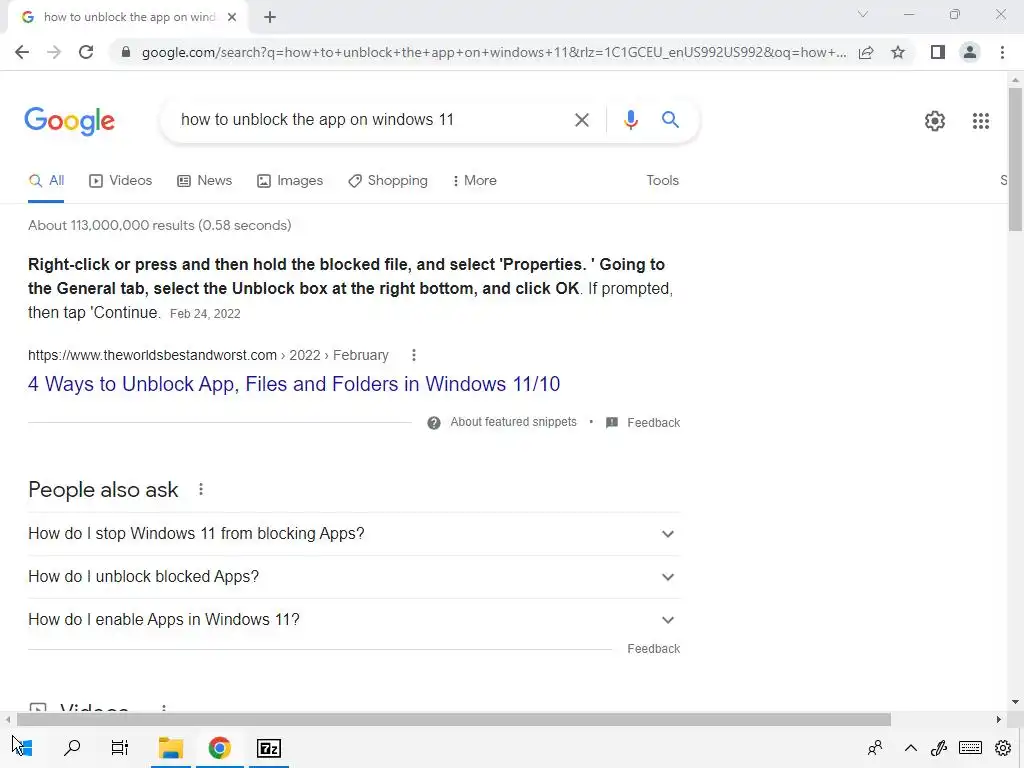Bookmark this page with the star icon
This screenshot has width=1024, height=768.
(x=898, y=52)
